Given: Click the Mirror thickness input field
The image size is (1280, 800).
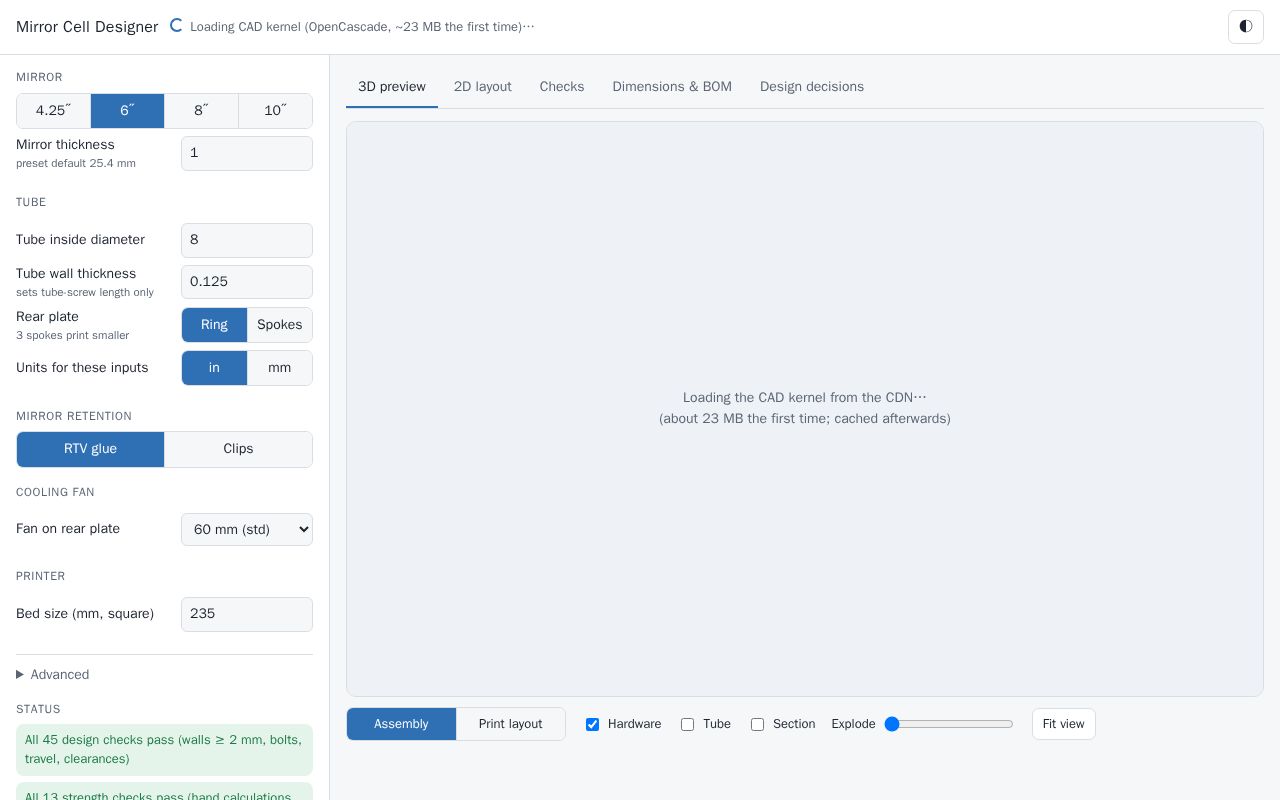Looking at the screenshot, I should [x=247, y=153].
